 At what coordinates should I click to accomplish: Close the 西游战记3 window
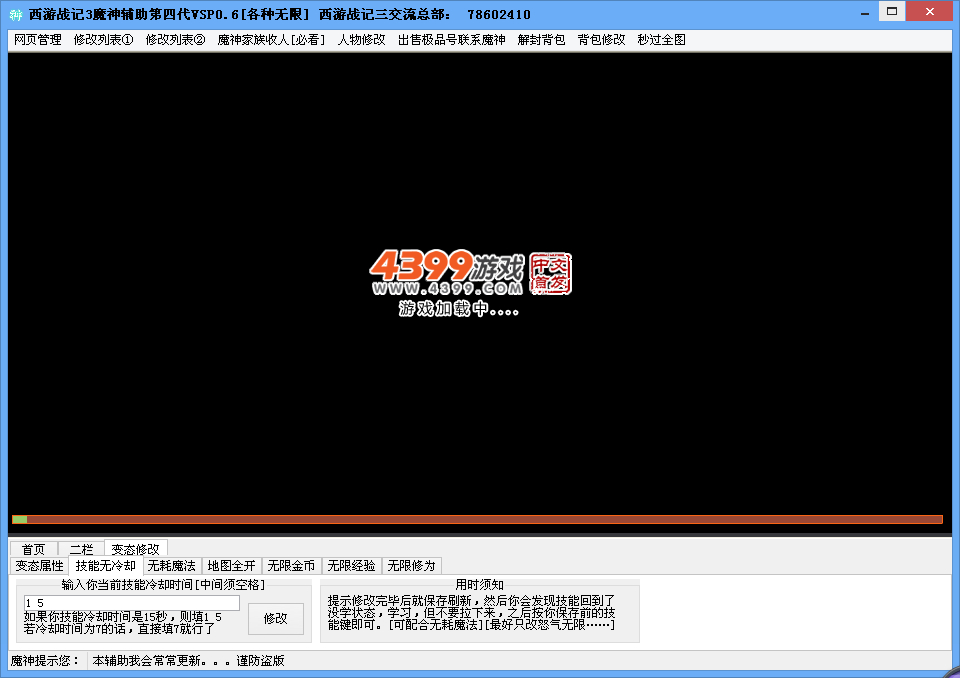click(x=929, y=12)
